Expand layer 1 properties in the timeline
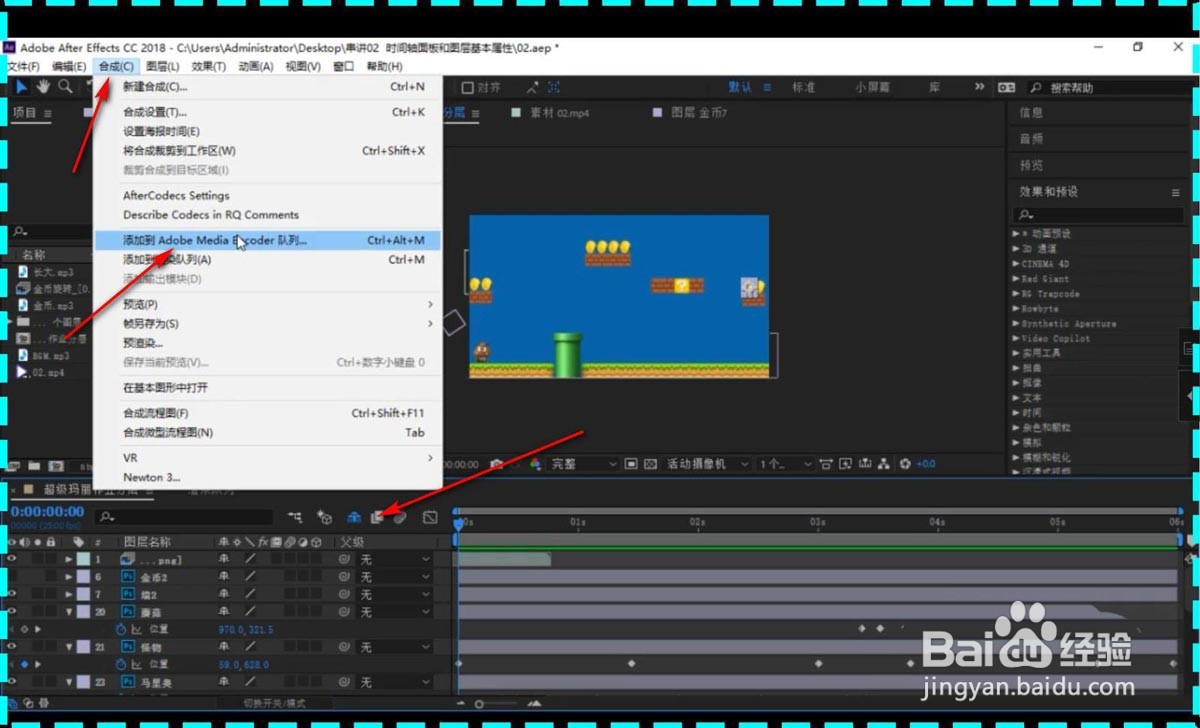This screenshot has width=1200, height=728. (x=69, y=559)
